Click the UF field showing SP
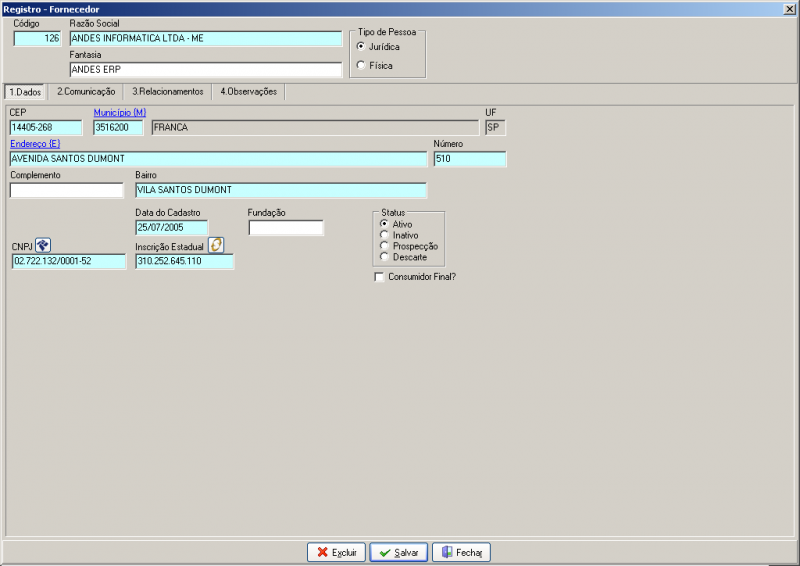This screenshot has width=800, height=566. point(495,128)
